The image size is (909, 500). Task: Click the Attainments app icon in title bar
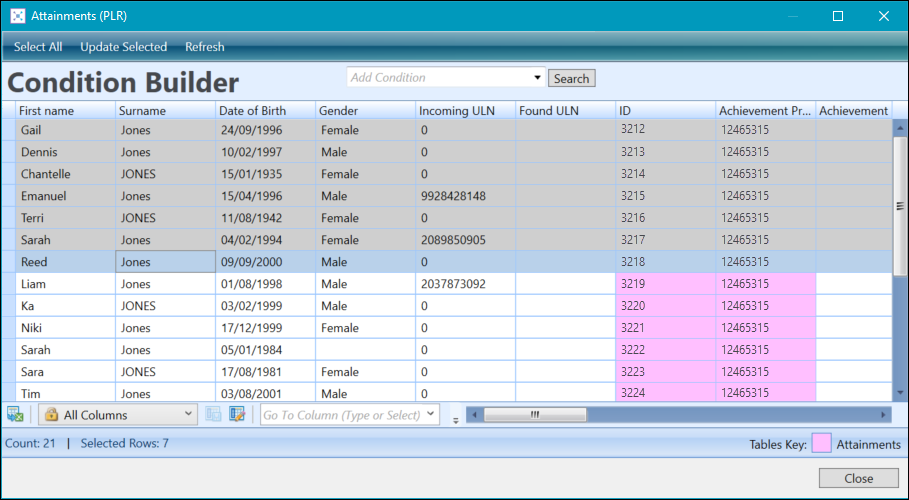[17, 16]
